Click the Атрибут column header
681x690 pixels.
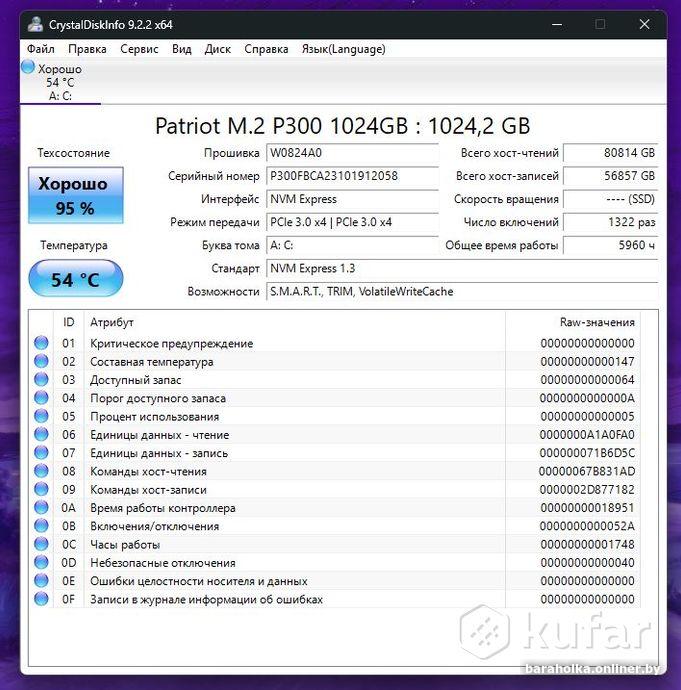coord(294,322)
